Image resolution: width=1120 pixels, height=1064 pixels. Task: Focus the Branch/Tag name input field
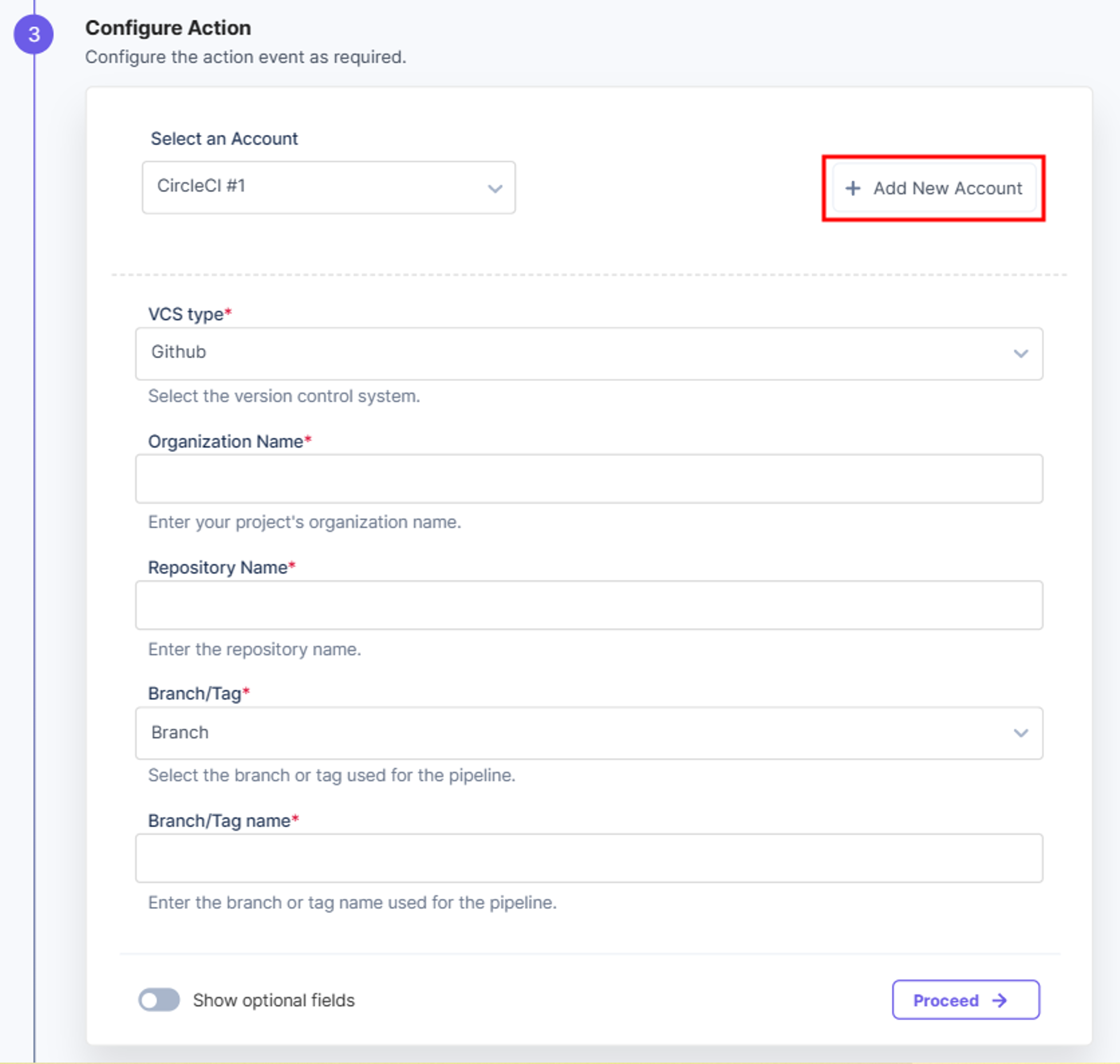pos(589,857)
